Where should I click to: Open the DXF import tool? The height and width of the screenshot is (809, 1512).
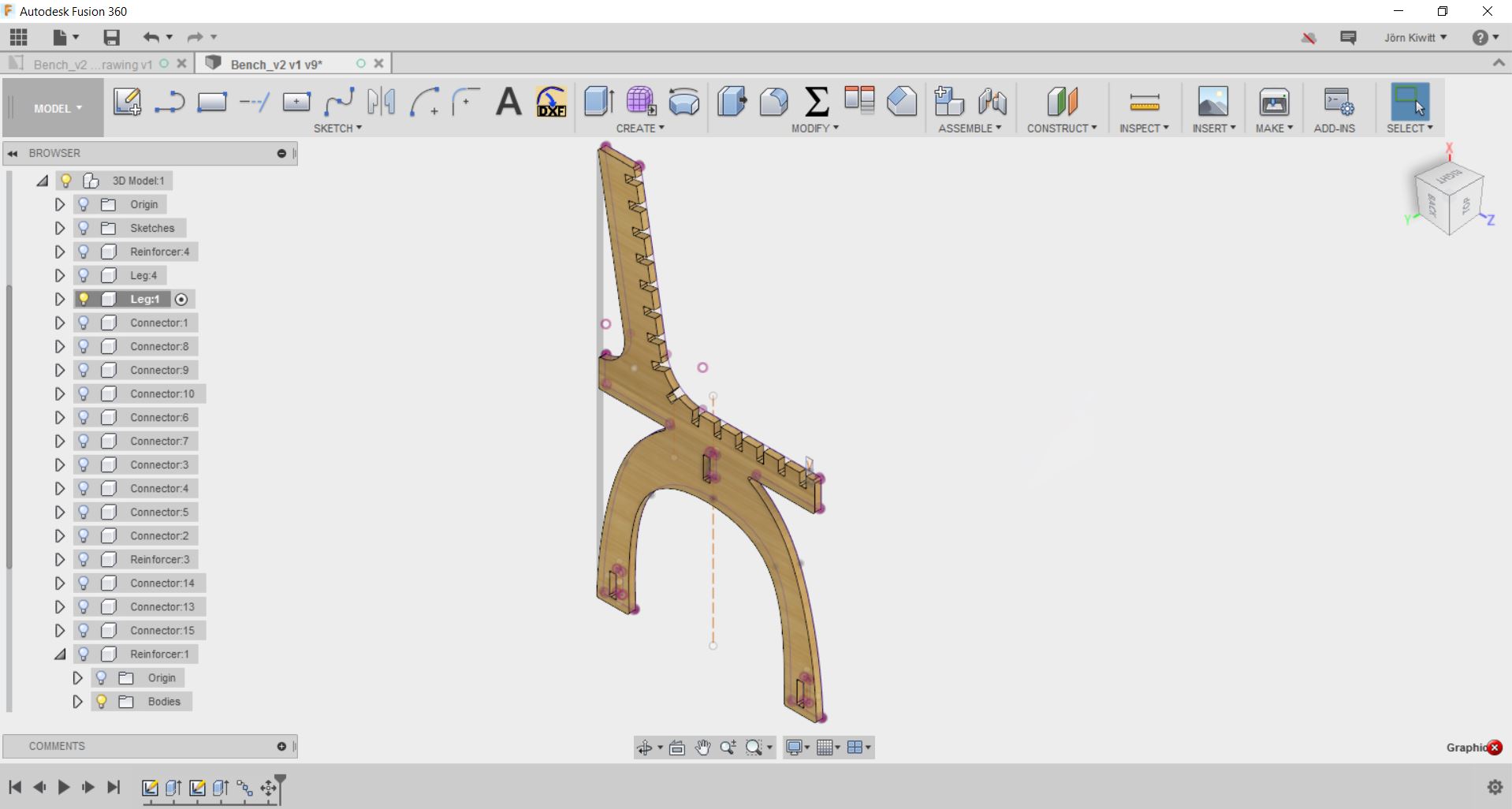pos(551,102)
